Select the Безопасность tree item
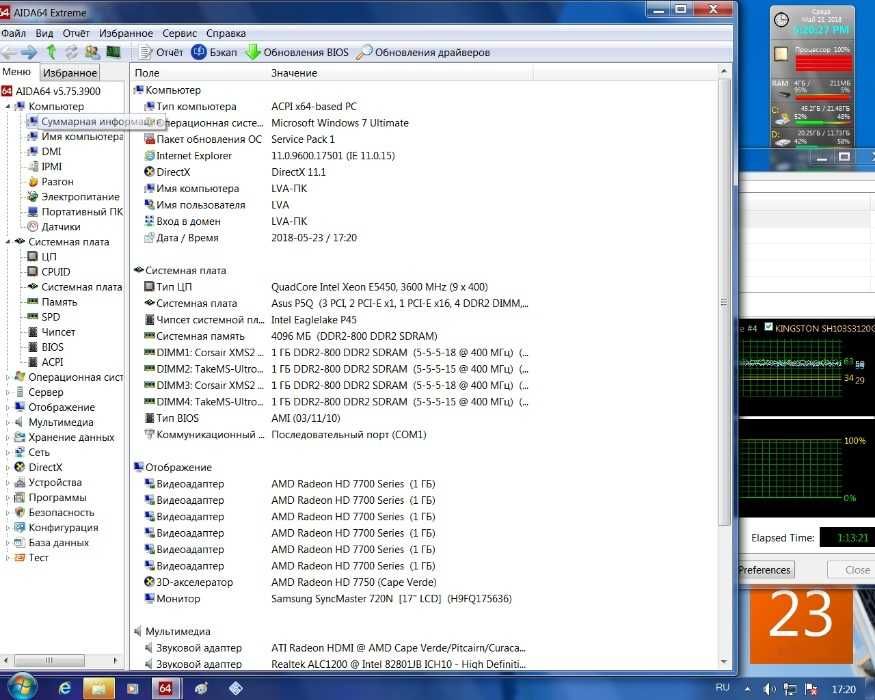875x700 pixels. tap(55, 513)
